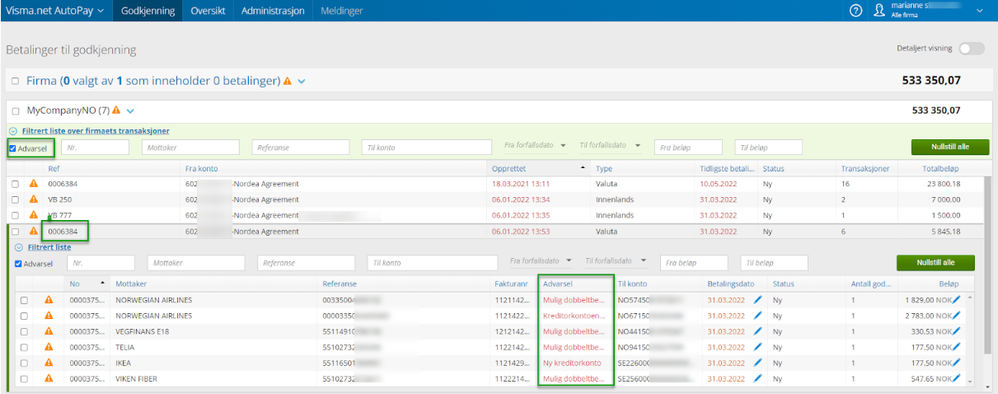Uncheck the lower Advarsel filter checkbox
The width and height of the screenshot is (998, 394).
[18, 264]
